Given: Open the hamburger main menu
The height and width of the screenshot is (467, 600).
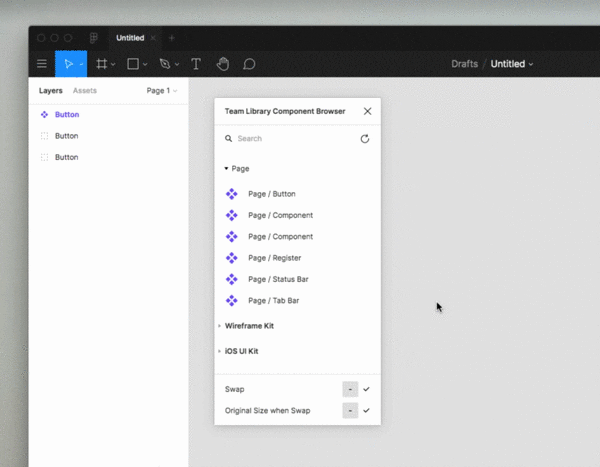Looking at the screenshot, I should pos(42,64).
